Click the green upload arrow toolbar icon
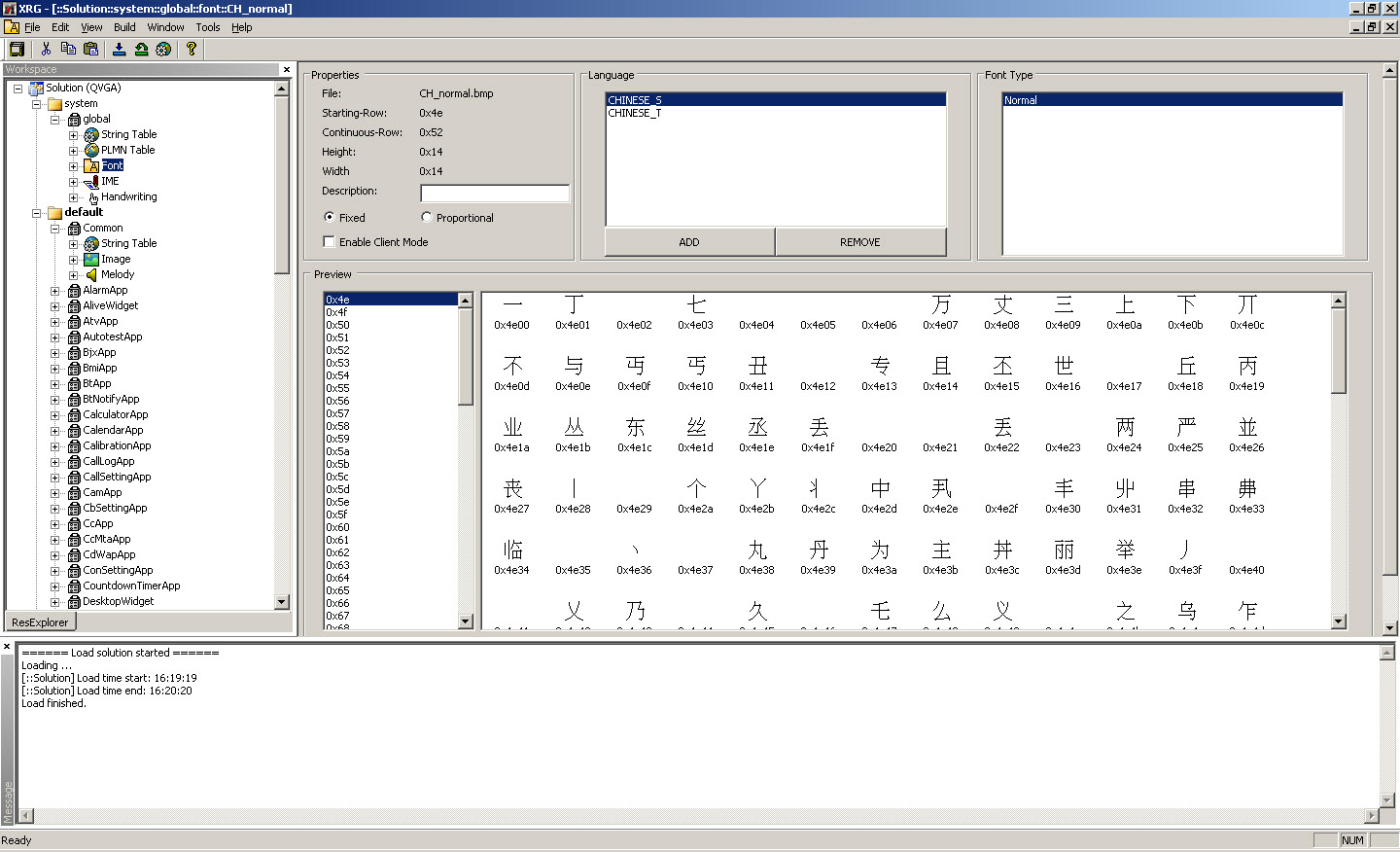 [x=142, y=49]
